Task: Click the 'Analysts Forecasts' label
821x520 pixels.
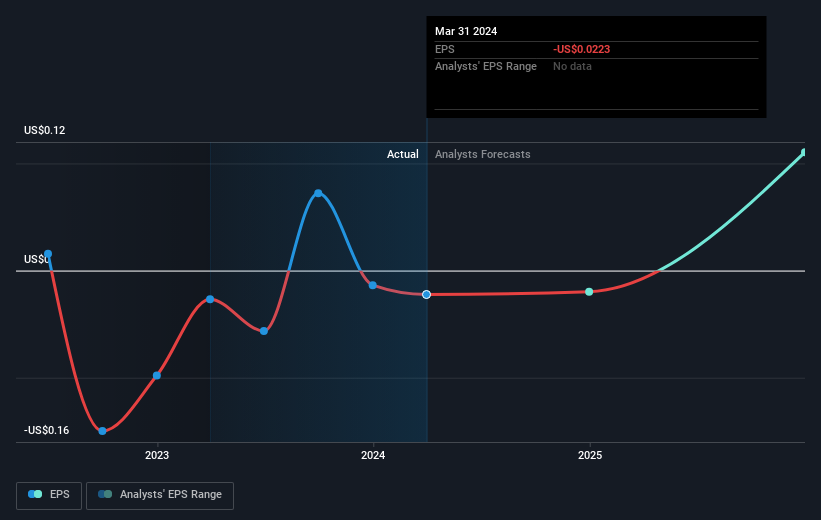Action: tap(483, 154)
